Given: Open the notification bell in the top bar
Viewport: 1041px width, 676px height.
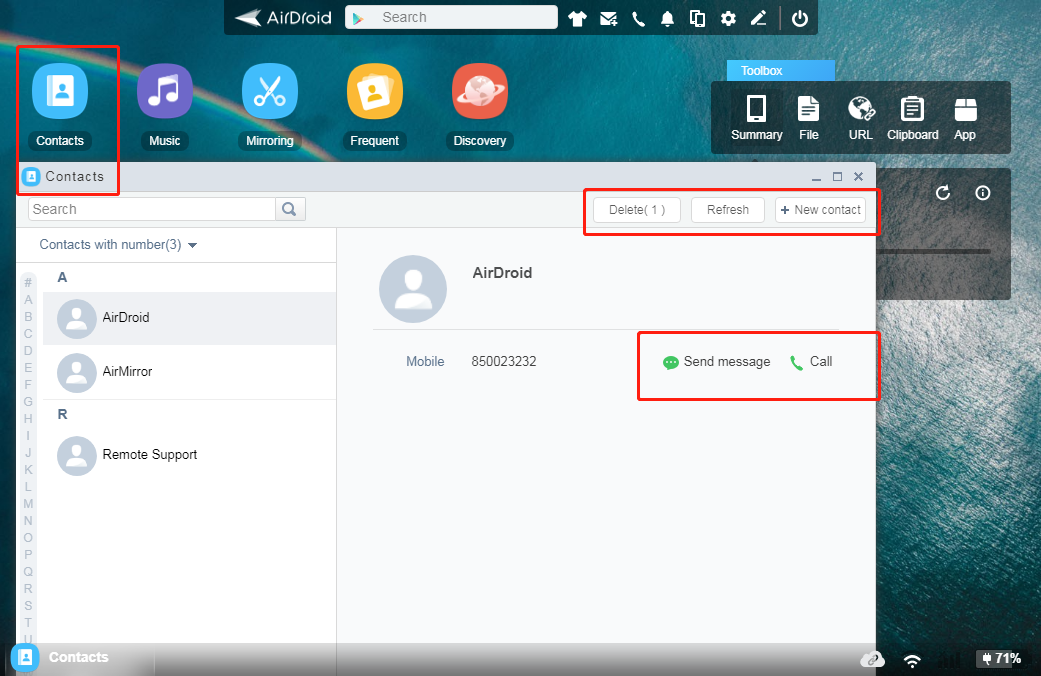Looking at the screenshot, I should pos(667,18).
